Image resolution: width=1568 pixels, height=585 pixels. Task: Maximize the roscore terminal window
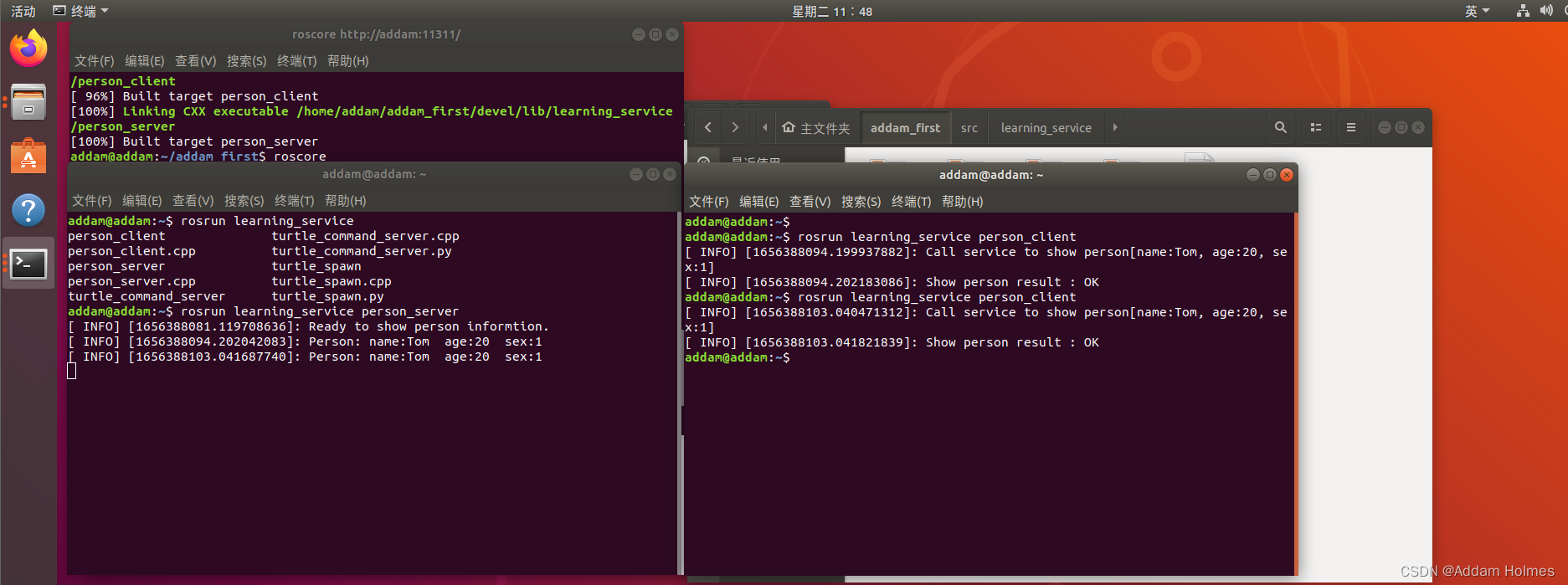coord(655,34)
